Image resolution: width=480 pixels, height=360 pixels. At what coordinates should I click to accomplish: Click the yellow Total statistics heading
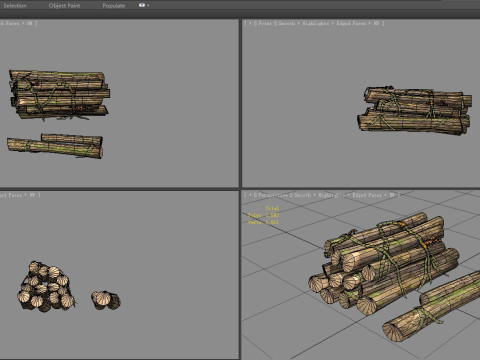coord(272,208)
